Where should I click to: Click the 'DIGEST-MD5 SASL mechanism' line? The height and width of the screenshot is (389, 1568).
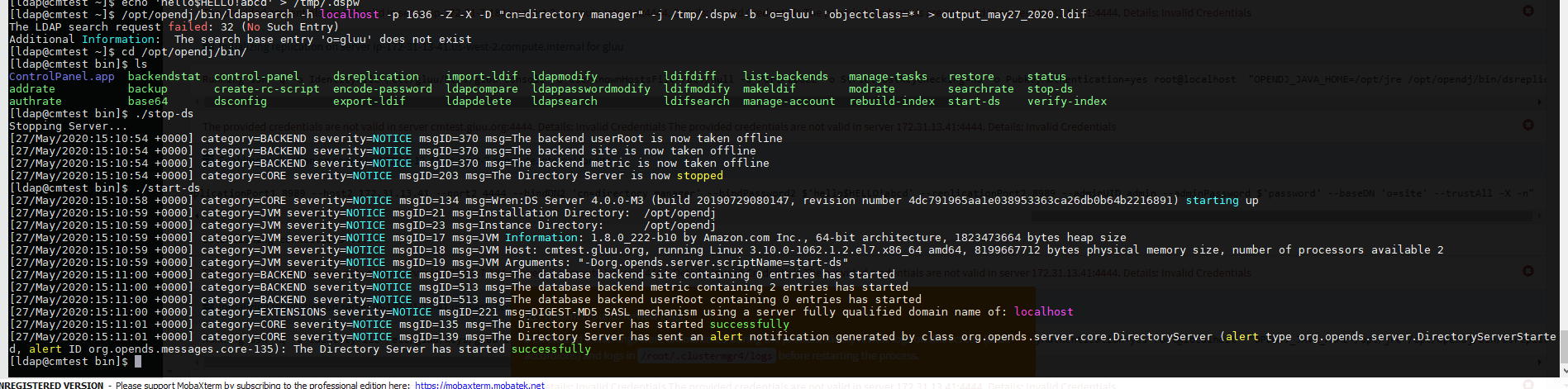[x=541, y=311]
